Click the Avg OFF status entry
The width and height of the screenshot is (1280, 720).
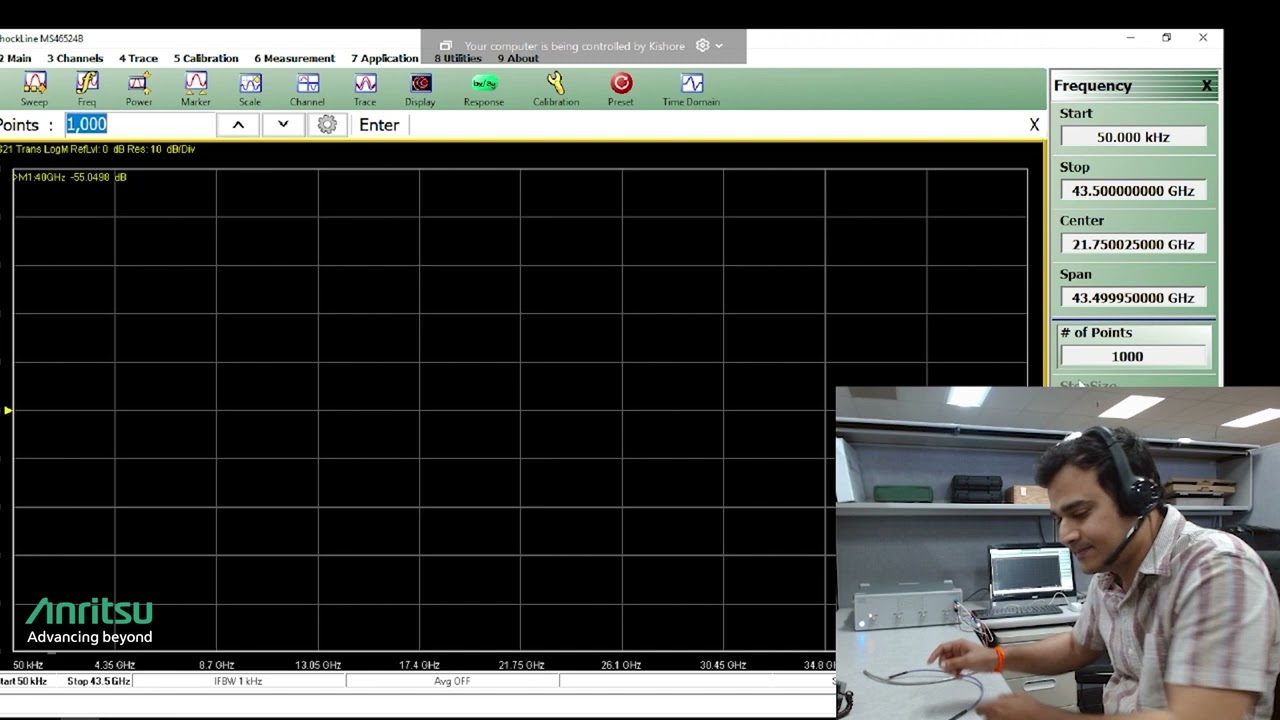click(x=452, y=681)
